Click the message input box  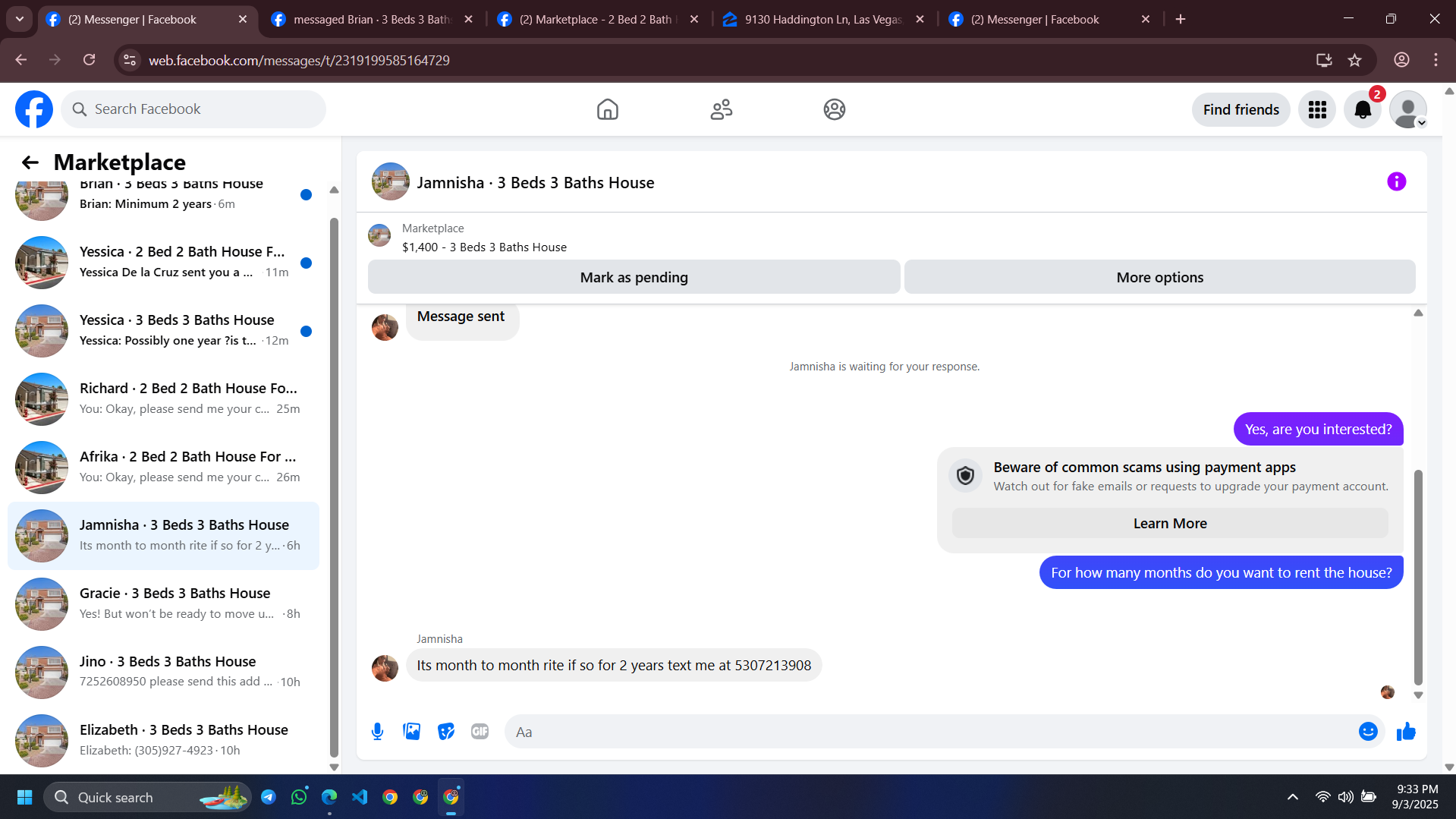point(944,732)
